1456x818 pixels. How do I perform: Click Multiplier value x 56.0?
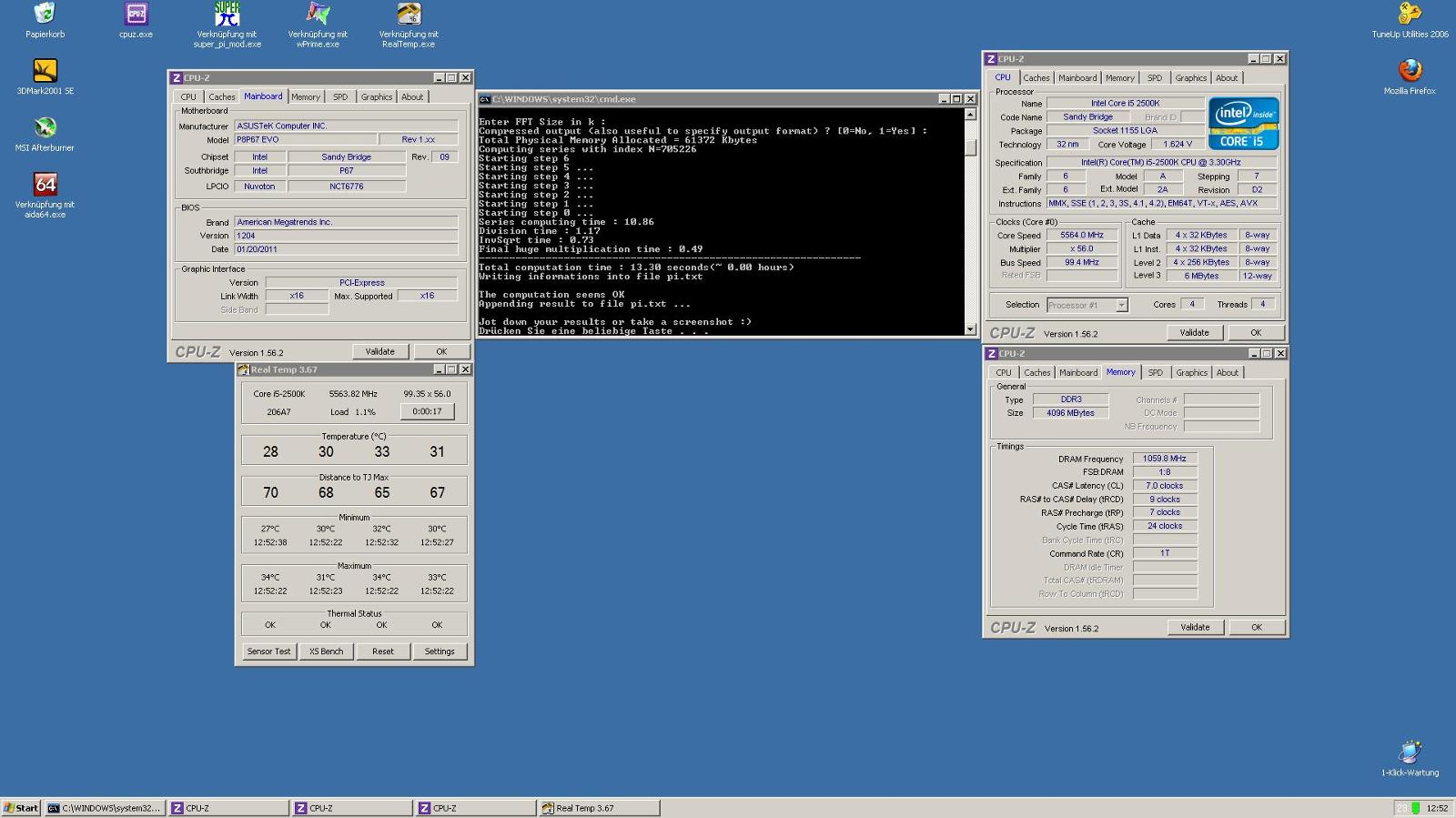tap(1082, 248)
